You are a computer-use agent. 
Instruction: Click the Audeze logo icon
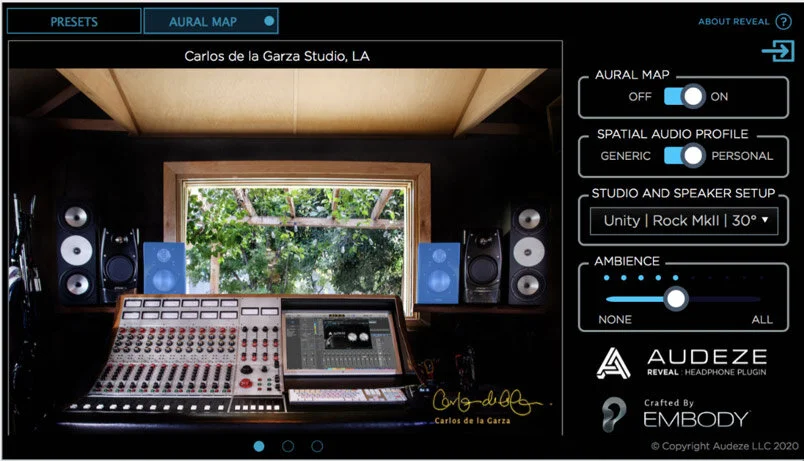pos(613,364)
